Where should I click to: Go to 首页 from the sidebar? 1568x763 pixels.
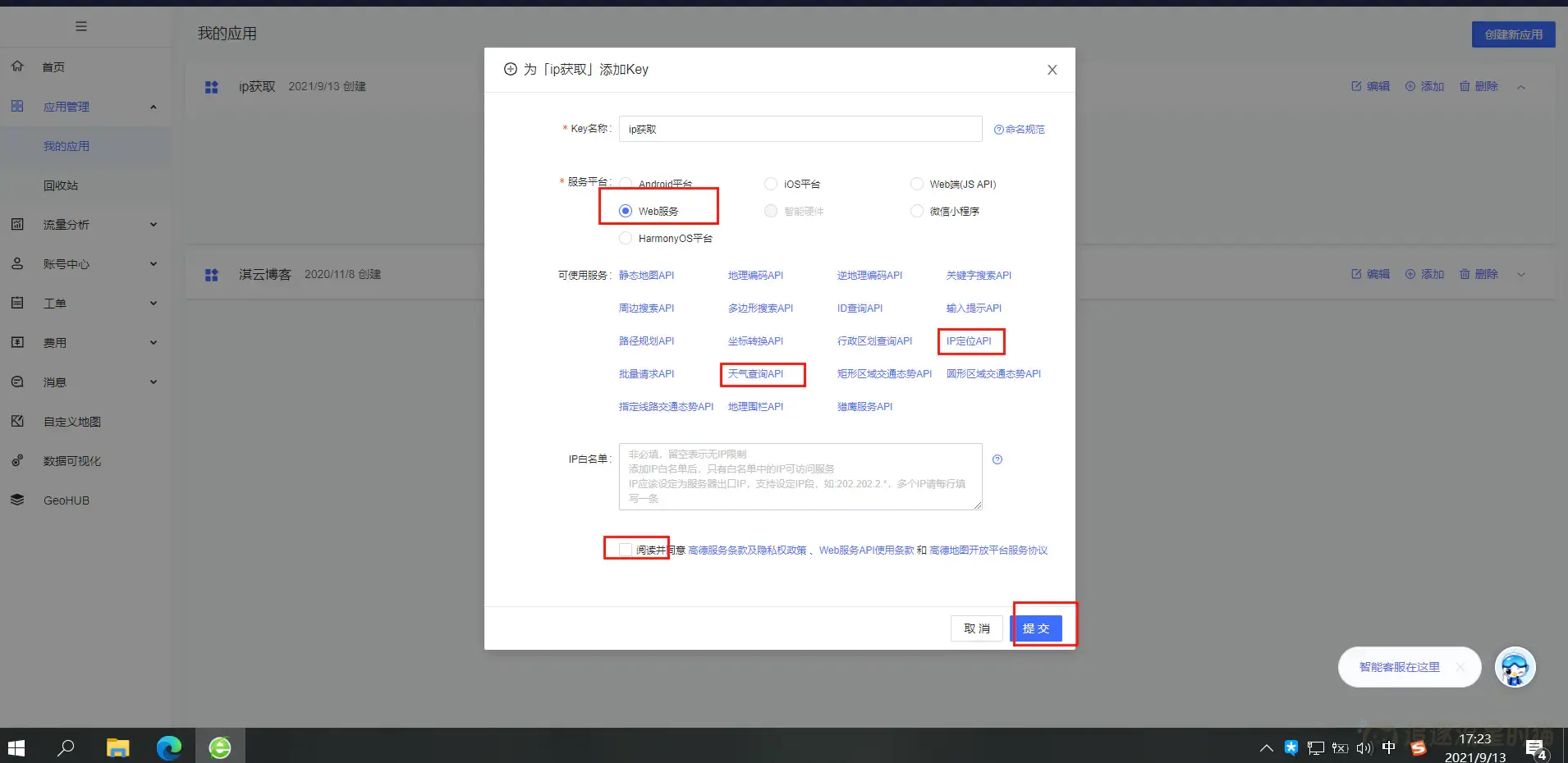[x=53, y=66]
